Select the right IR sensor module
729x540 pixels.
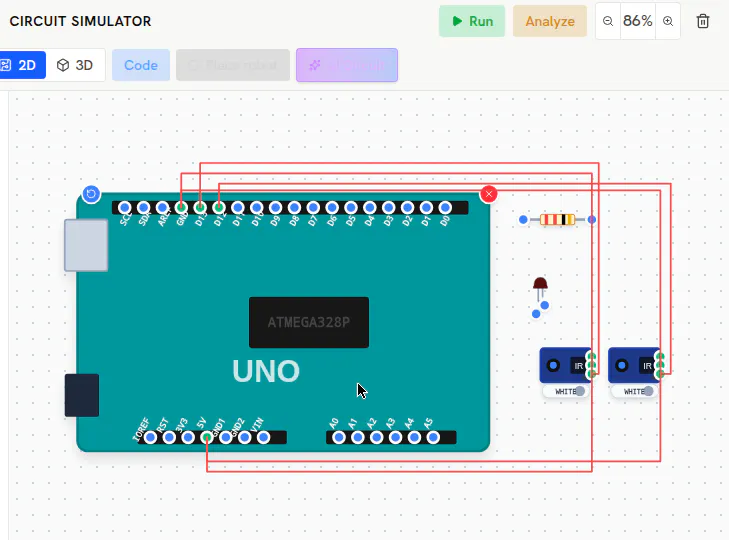pyautogui.click(x=634, y=366)
